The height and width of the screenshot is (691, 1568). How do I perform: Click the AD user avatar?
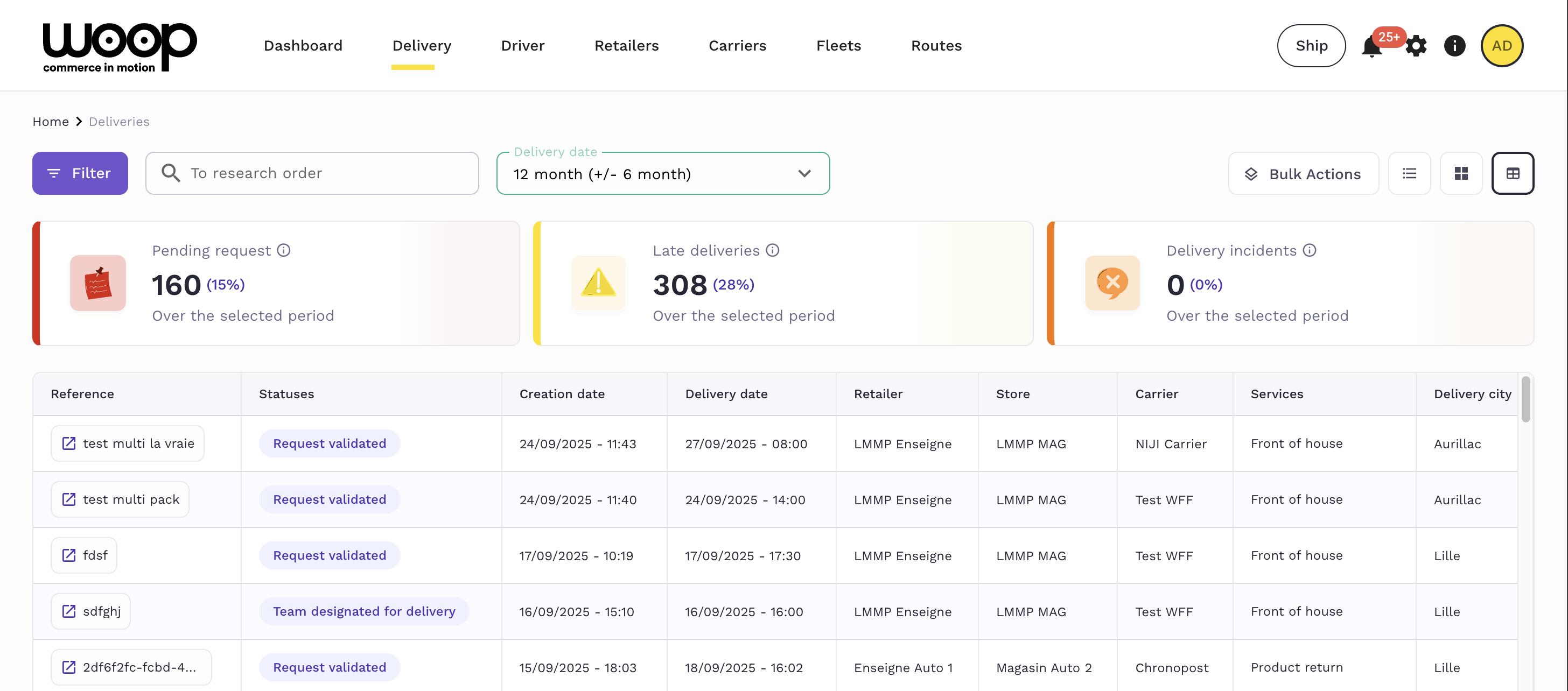coord(1501,46)
